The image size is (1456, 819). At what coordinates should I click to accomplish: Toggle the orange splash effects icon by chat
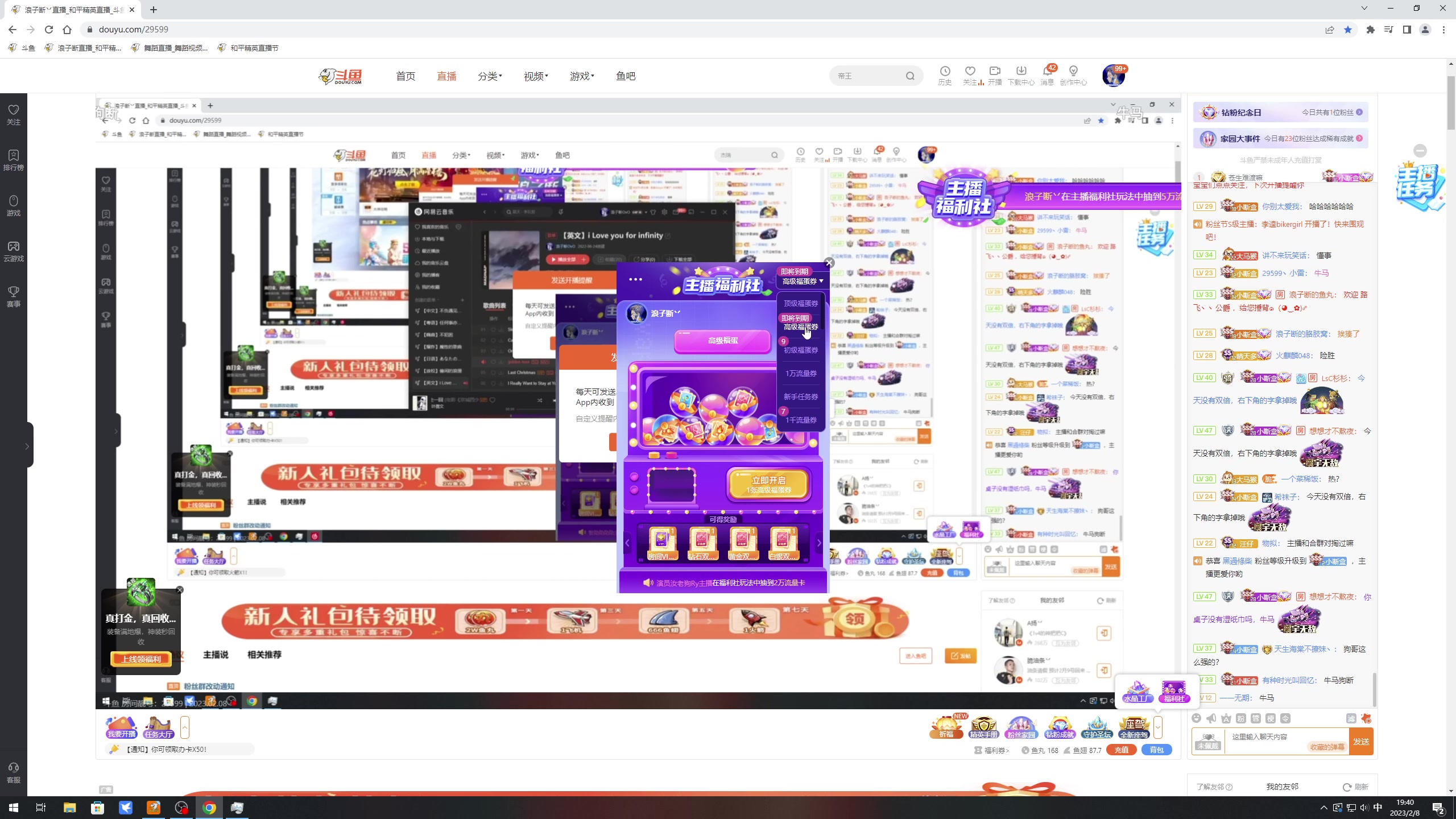click(x=1366, y=718)
